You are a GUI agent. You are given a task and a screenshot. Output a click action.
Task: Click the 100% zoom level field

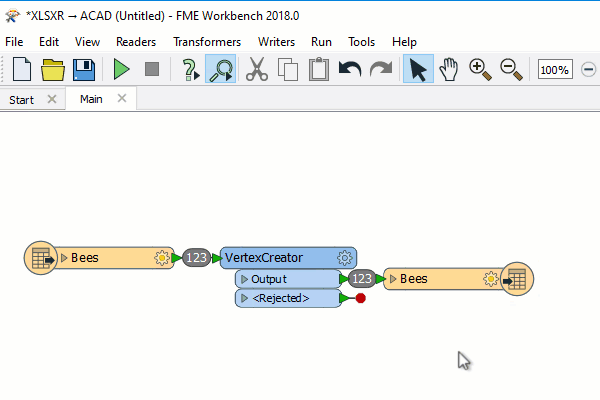pyautogui.click(x=555, y=69)
